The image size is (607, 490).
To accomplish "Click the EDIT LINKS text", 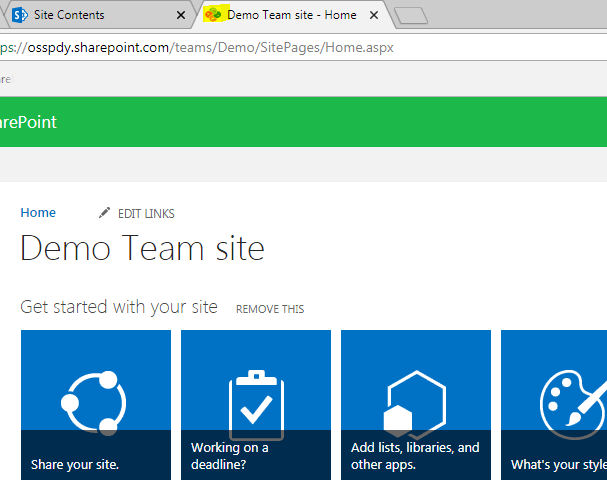I will point(146,214).
